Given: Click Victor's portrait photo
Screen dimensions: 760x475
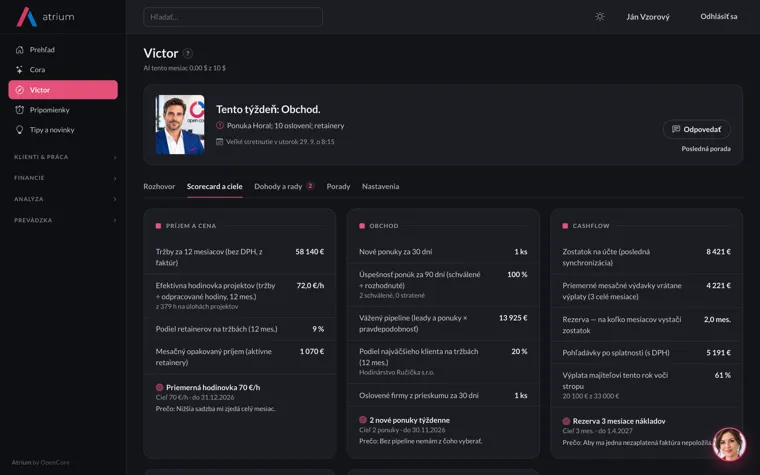Looking at the screenshot, I should [180, 125].
